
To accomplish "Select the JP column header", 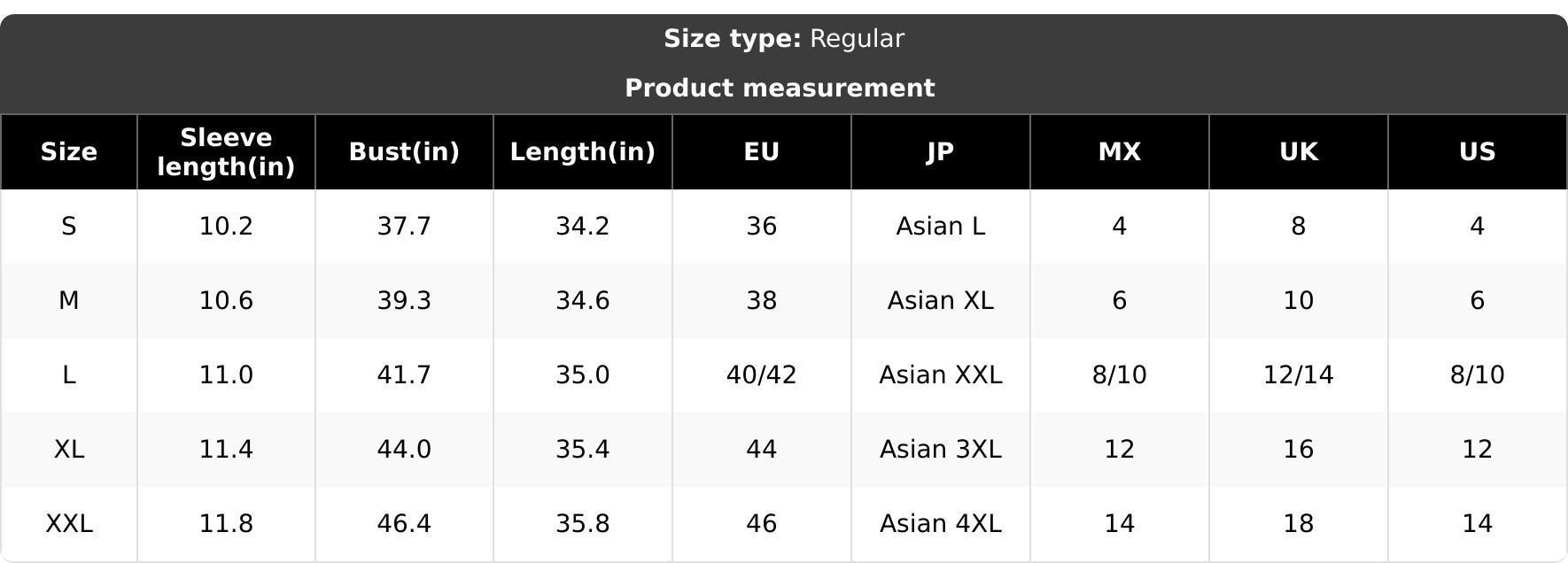I will 941,152.
